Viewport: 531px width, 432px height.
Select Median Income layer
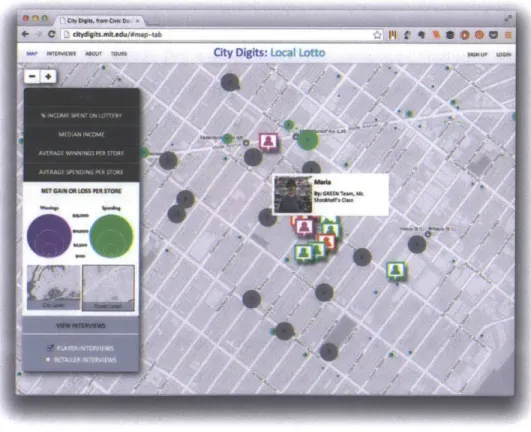tap(81, 134)
